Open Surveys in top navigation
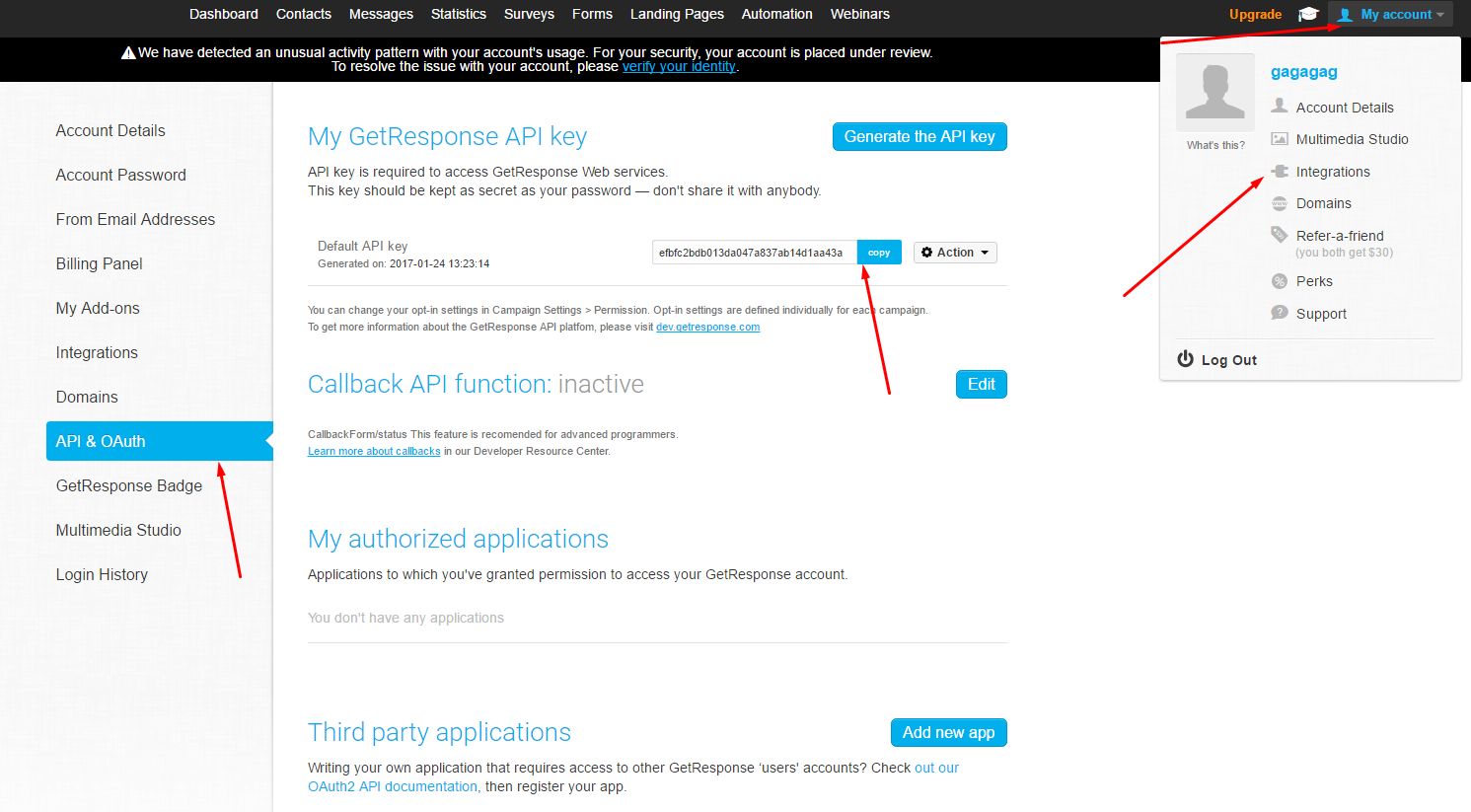The width and height of the screenshot is (1471, 812). [529, 14]
